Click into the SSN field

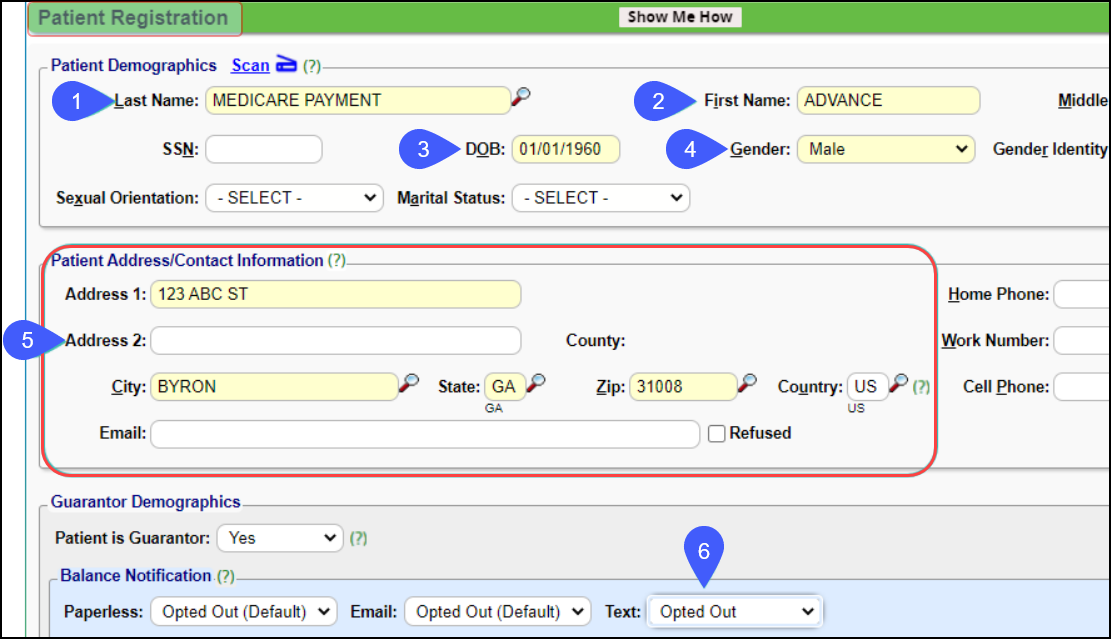coord(264,150)
